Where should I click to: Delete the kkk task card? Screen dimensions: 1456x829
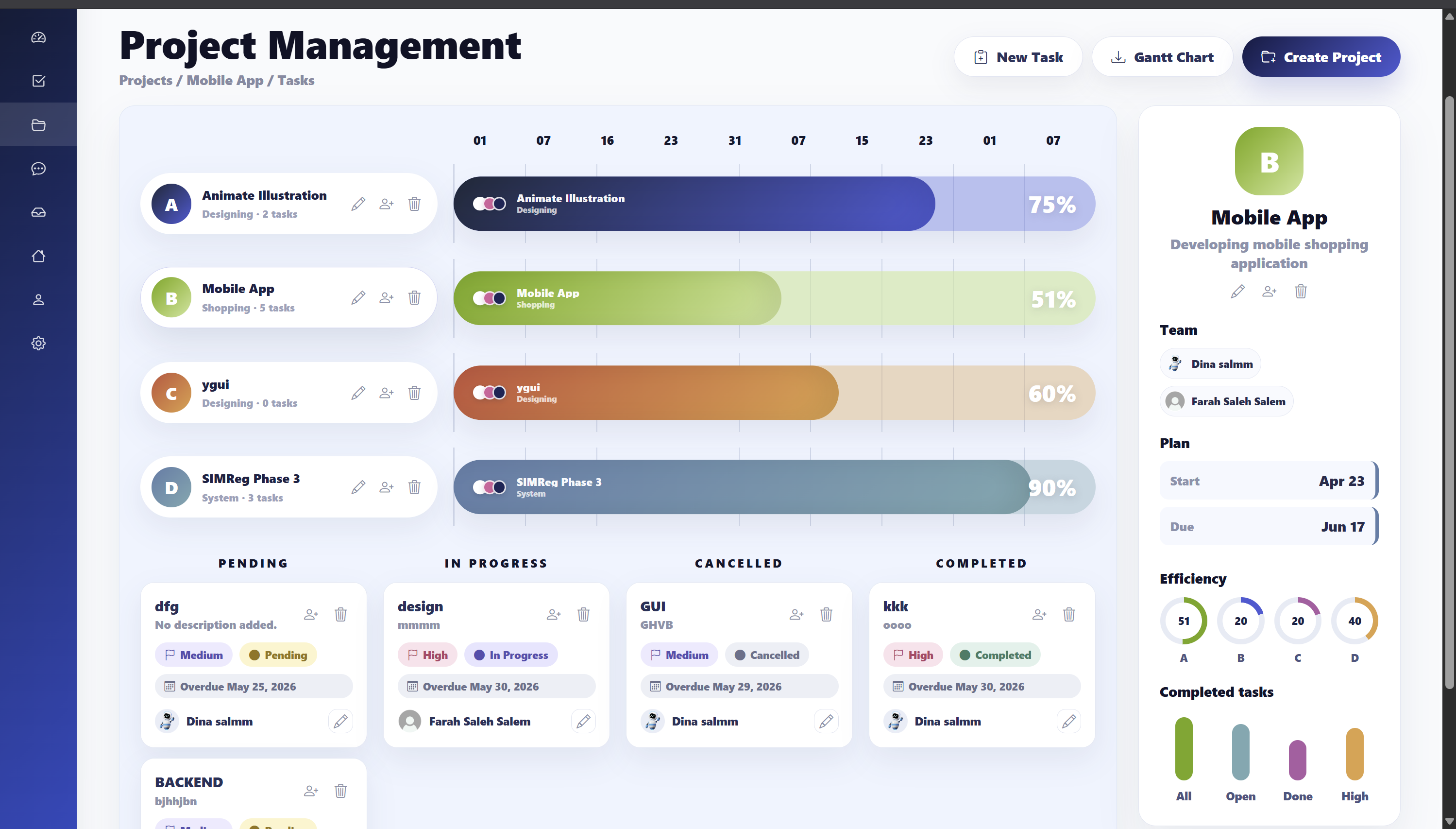(x=1069, y=614)
